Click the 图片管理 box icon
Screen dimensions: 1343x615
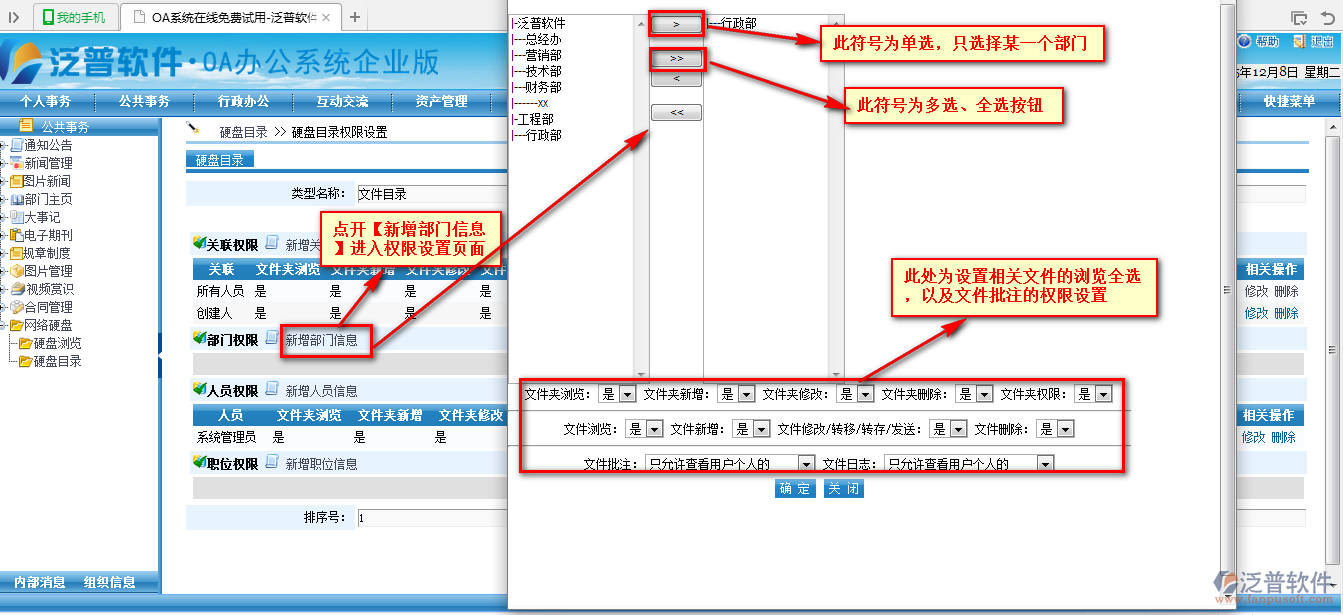pos(16,271)
